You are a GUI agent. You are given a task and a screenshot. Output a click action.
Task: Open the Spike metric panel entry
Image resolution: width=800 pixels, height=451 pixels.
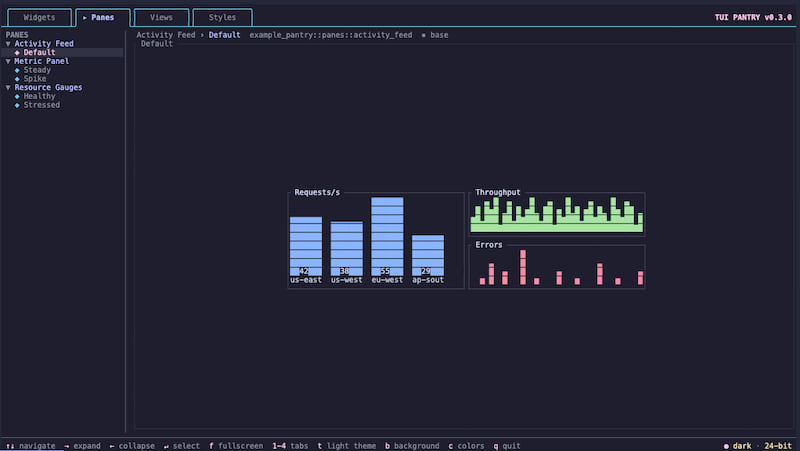35,79
